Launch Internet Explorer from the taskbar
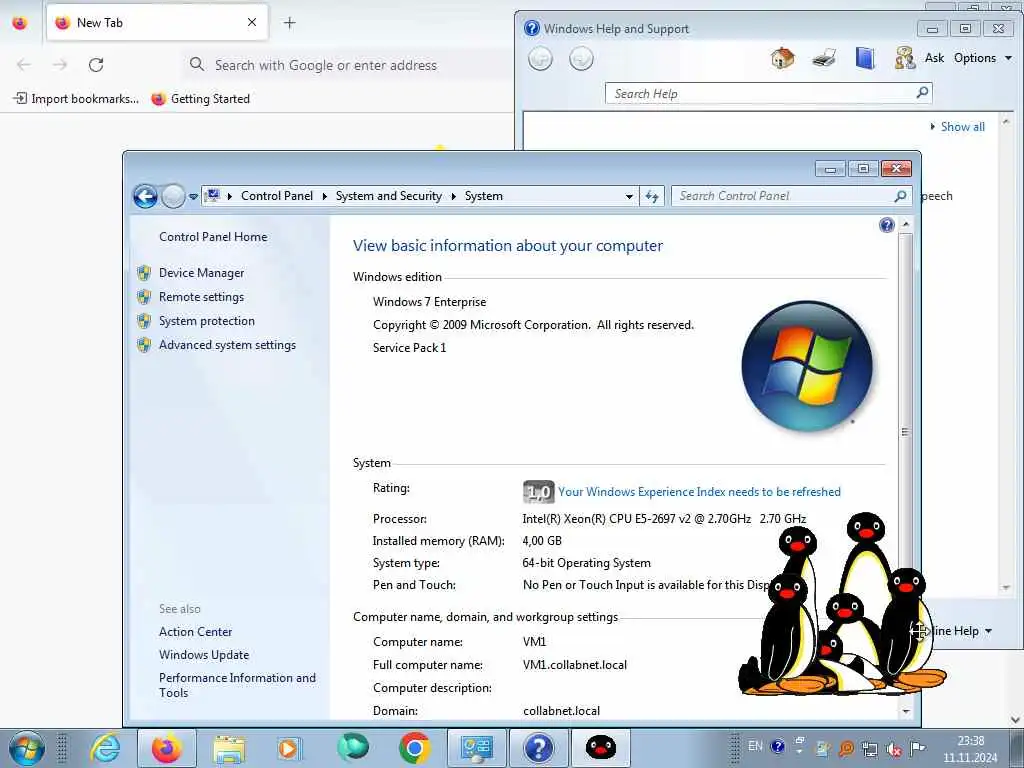This screenshot has width=1024, height=768. (105, 748)
